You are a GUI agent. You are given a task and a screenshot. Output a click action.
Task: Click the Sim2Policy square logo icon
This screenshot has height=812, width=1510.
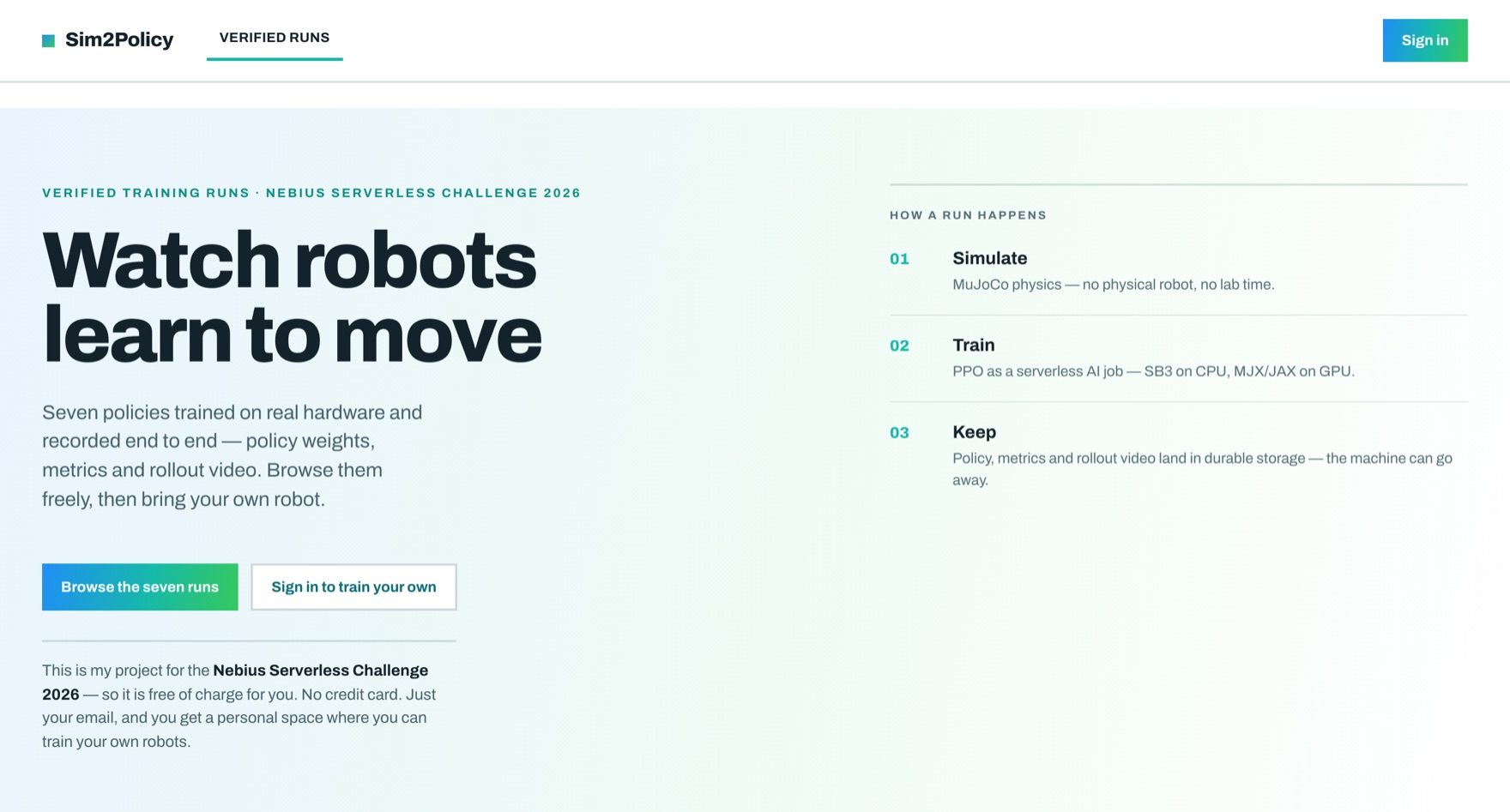[48, 40]
